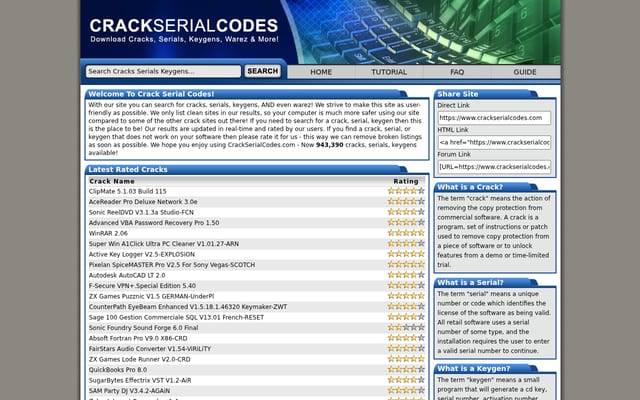Select the Direct Link URL field
This screenshot has height=400, width=640.
point(494,118)
